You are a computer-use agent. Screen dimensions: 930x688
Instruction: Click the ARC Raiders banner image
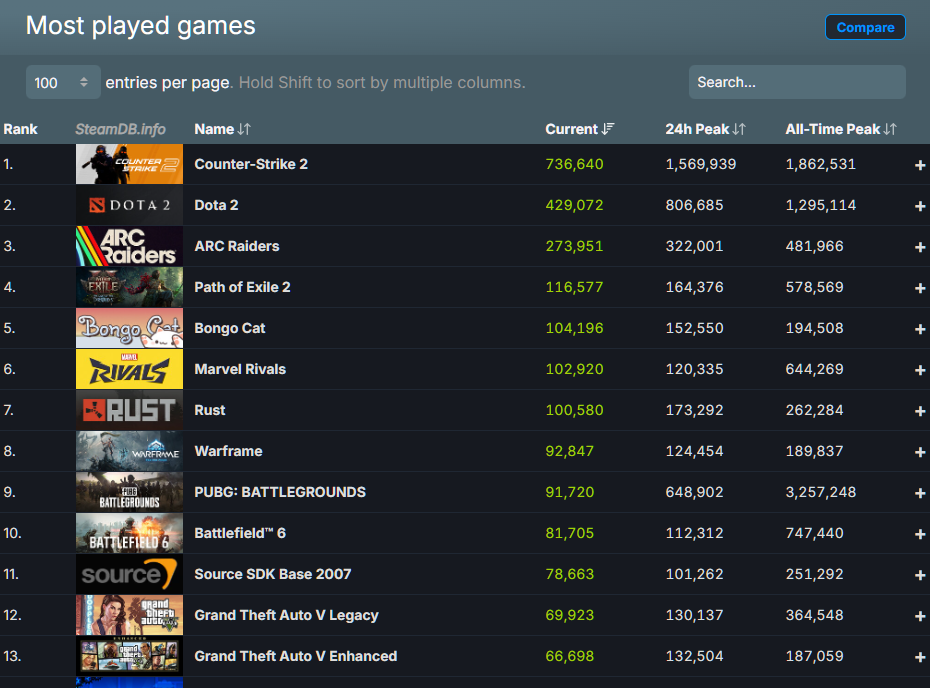129,246
